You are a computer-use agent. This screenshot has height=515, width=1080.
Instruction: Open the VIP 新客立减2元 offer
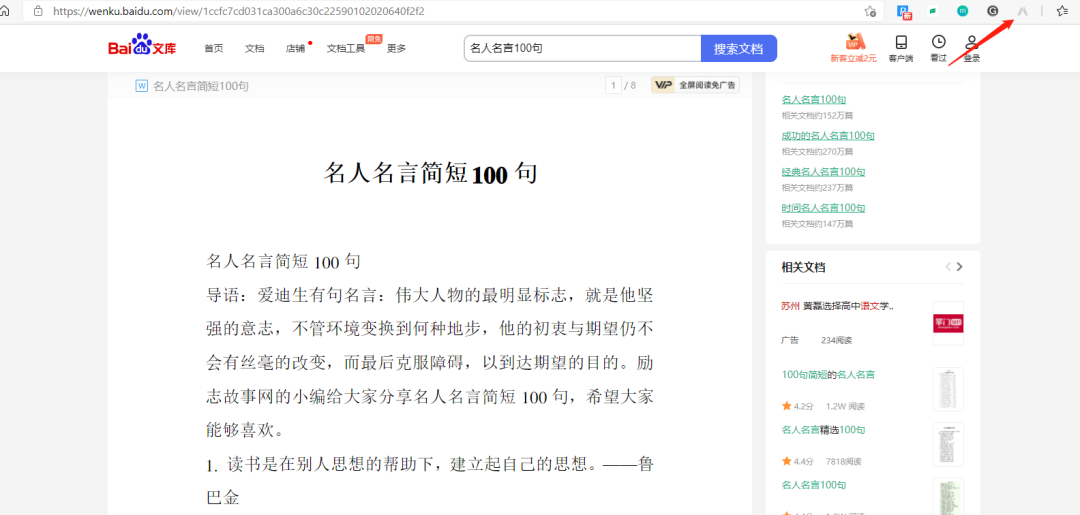pos(854,48)
